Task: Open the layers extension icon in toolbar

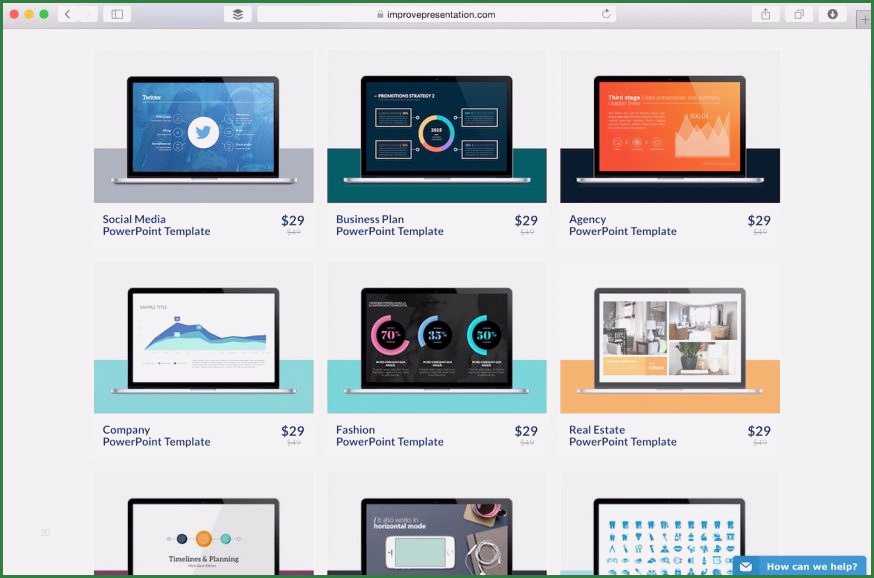Action: 237,14
